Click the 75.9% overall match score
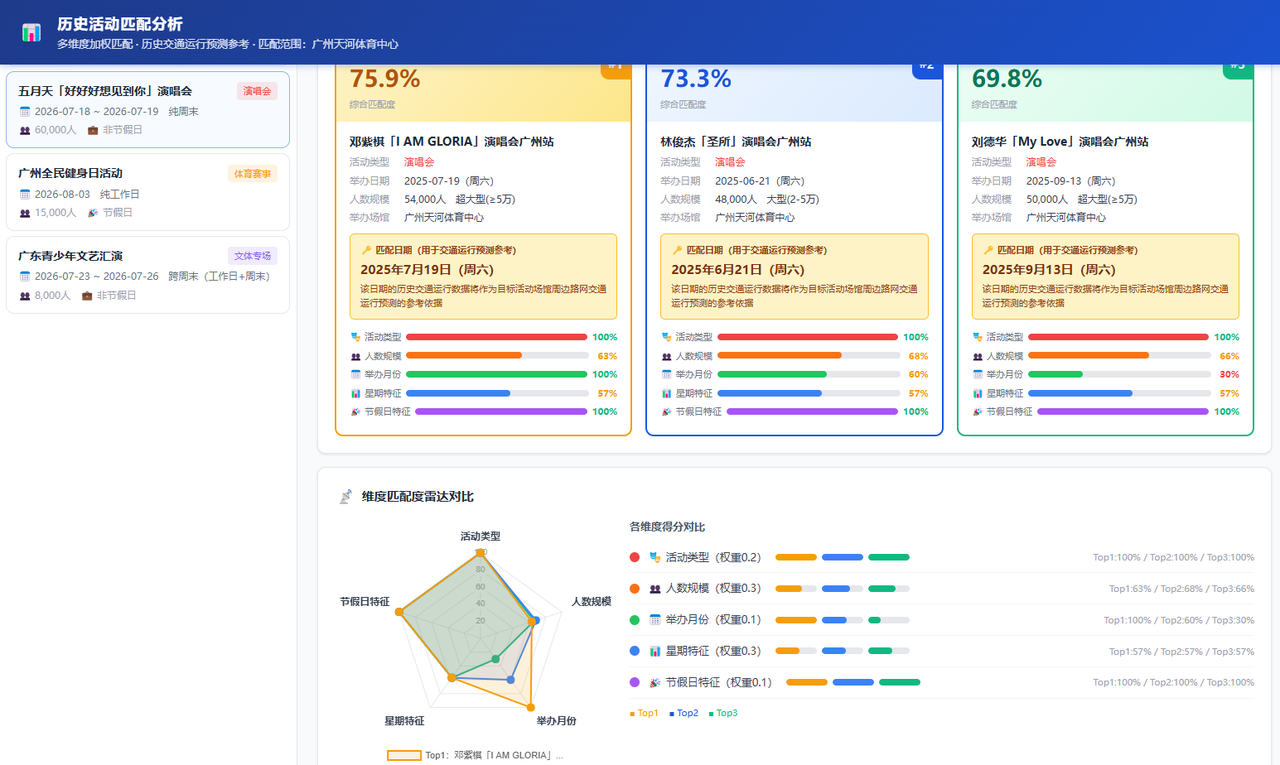 385,79
